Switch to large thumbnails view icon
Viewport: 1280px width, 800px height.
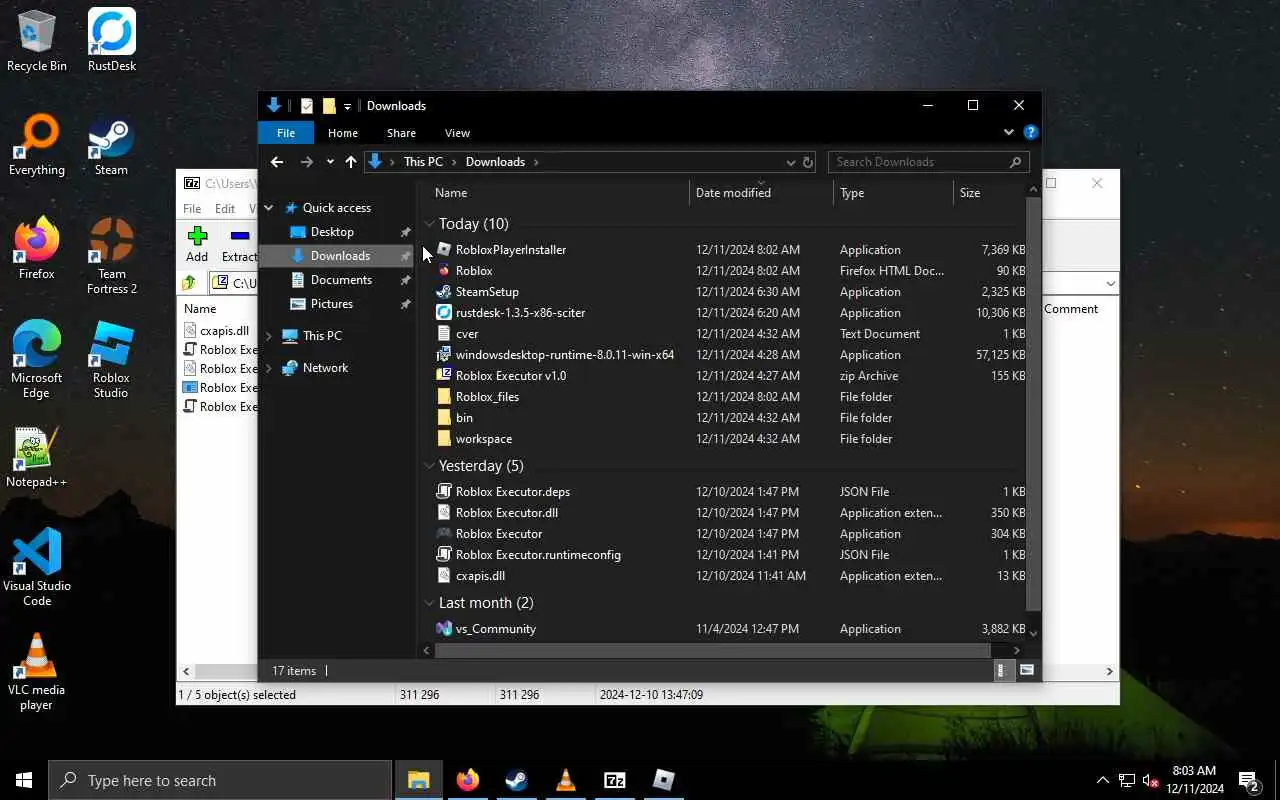click(1026, 670)
